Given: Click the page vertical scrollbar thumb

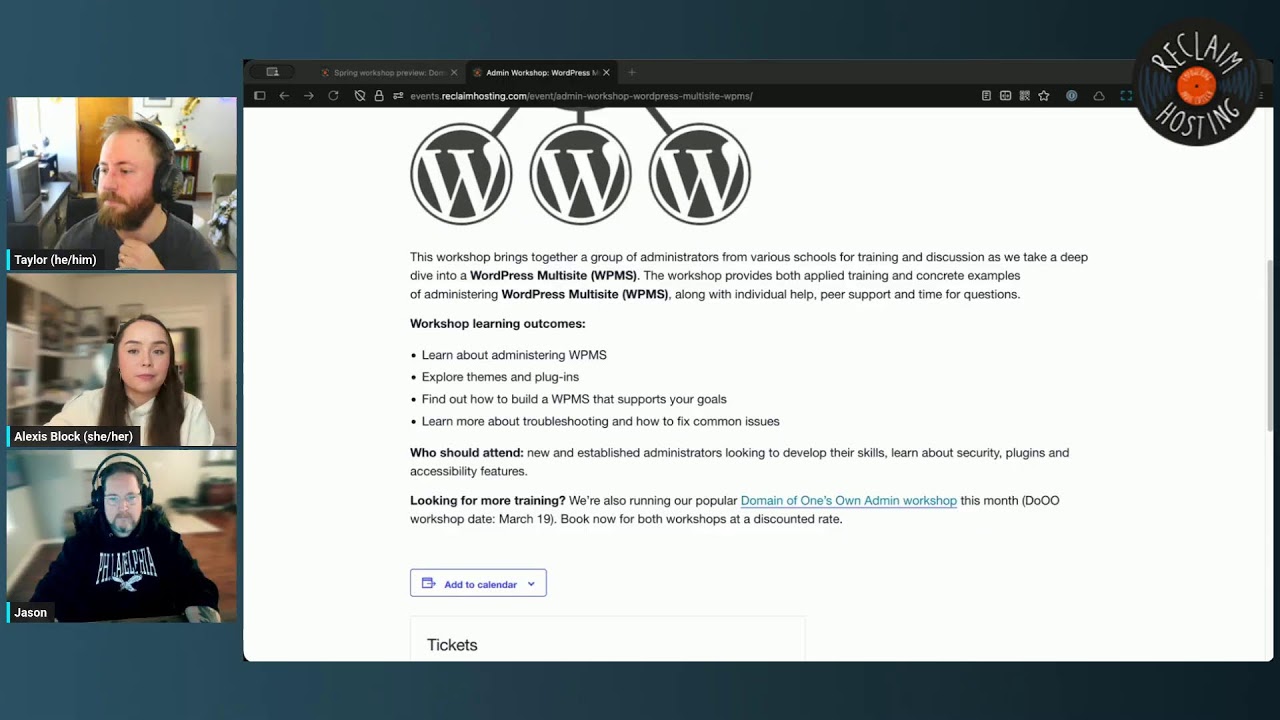Looking at the screenshot, I should click(1270, 345).
